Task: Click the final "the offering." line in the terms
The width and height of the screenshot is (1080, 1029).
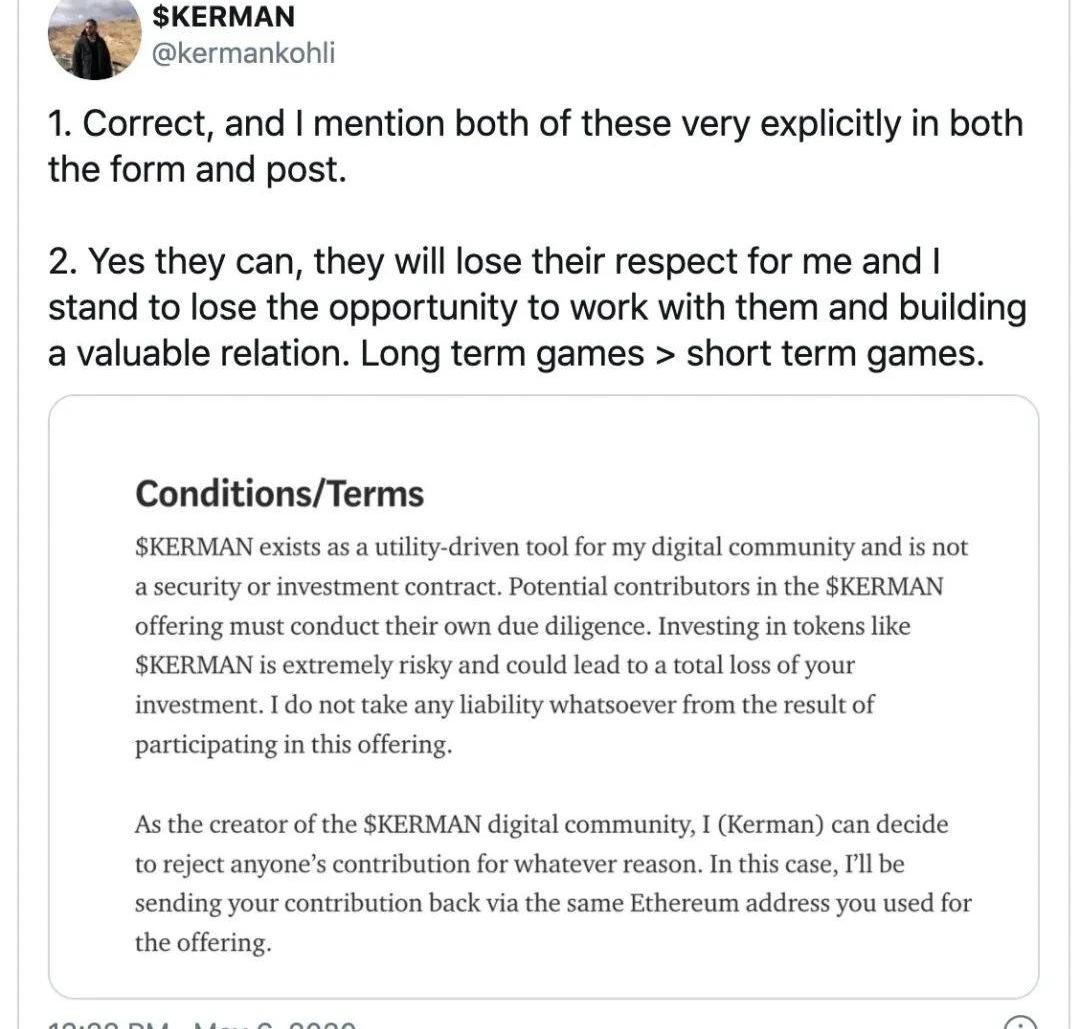Action: (202, 943)
